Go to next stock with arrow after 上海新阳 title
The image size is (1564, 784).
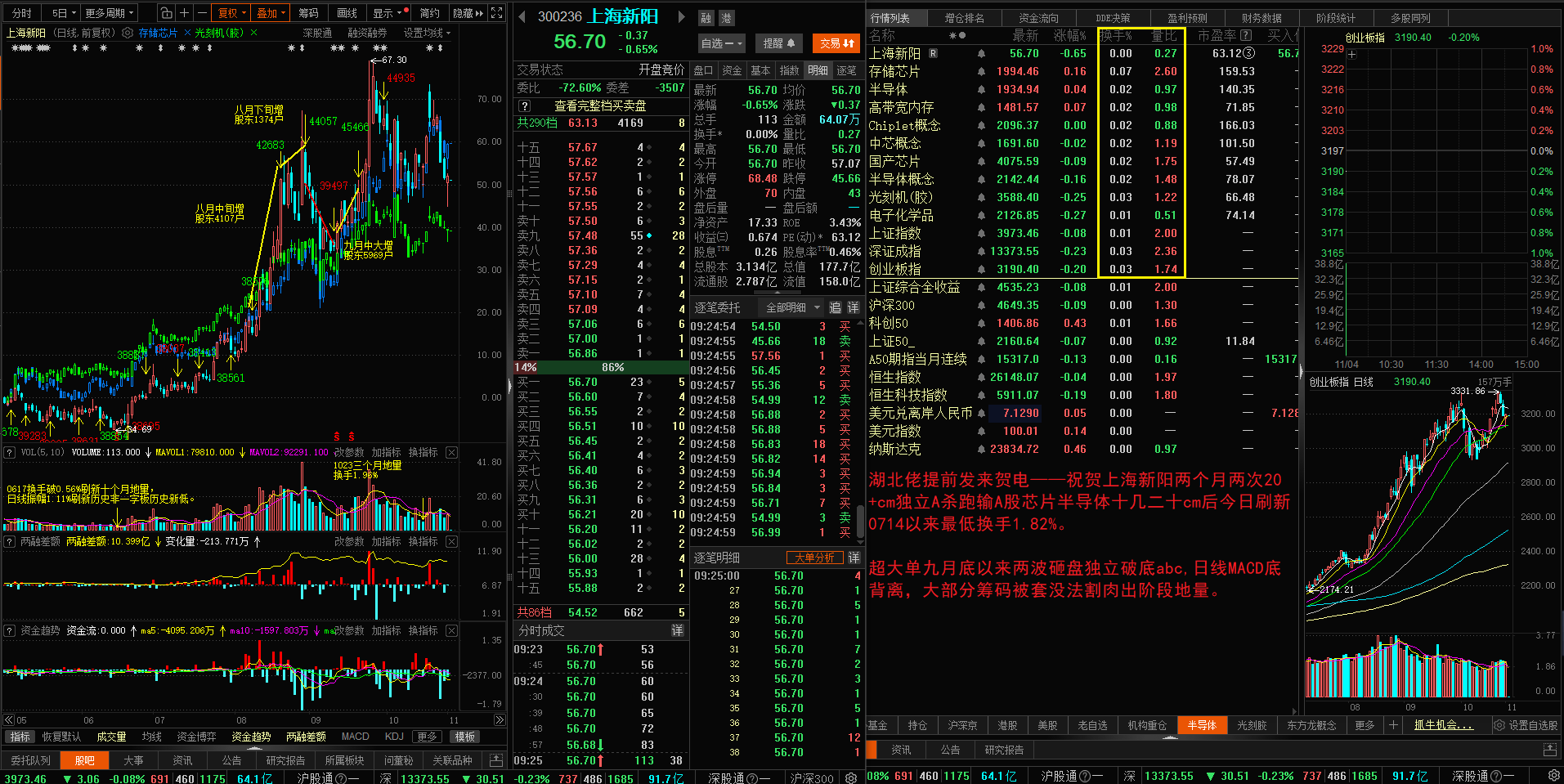[680, 16]
